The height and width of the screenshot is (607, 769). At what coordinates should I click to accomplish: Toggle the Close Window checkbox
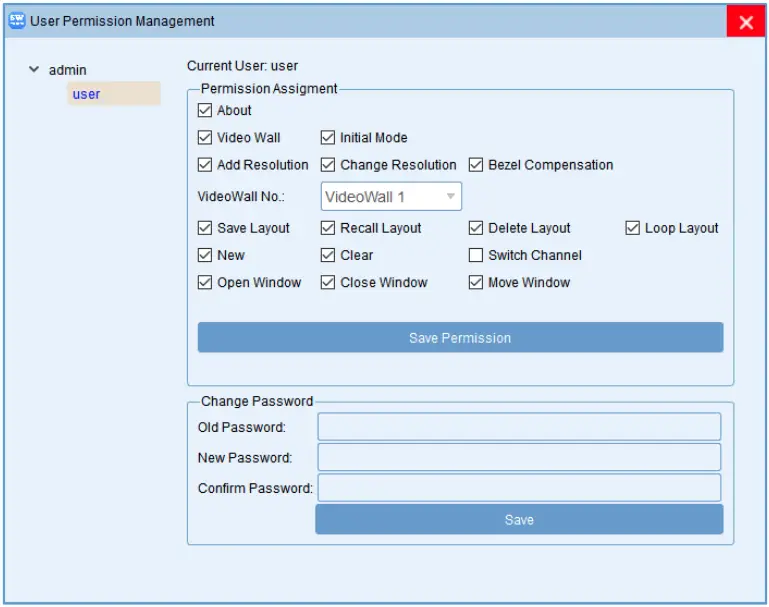pyautogui.click(x=328, y=282)
